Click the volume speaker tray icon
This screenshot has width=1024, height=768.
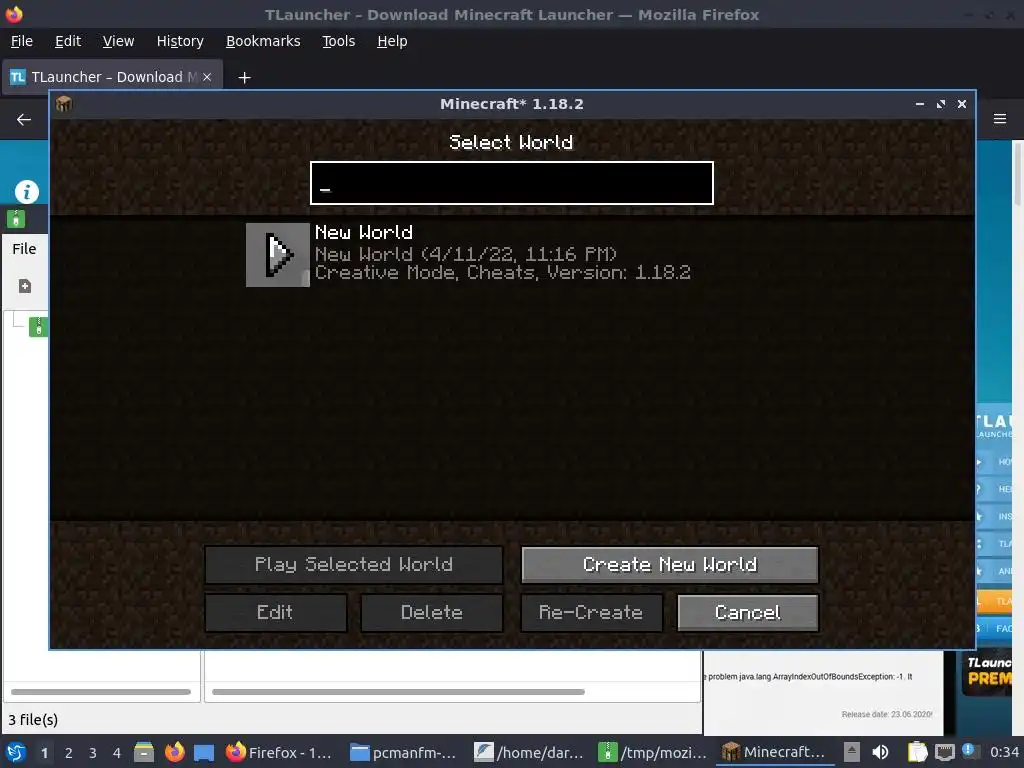(880, 752)
